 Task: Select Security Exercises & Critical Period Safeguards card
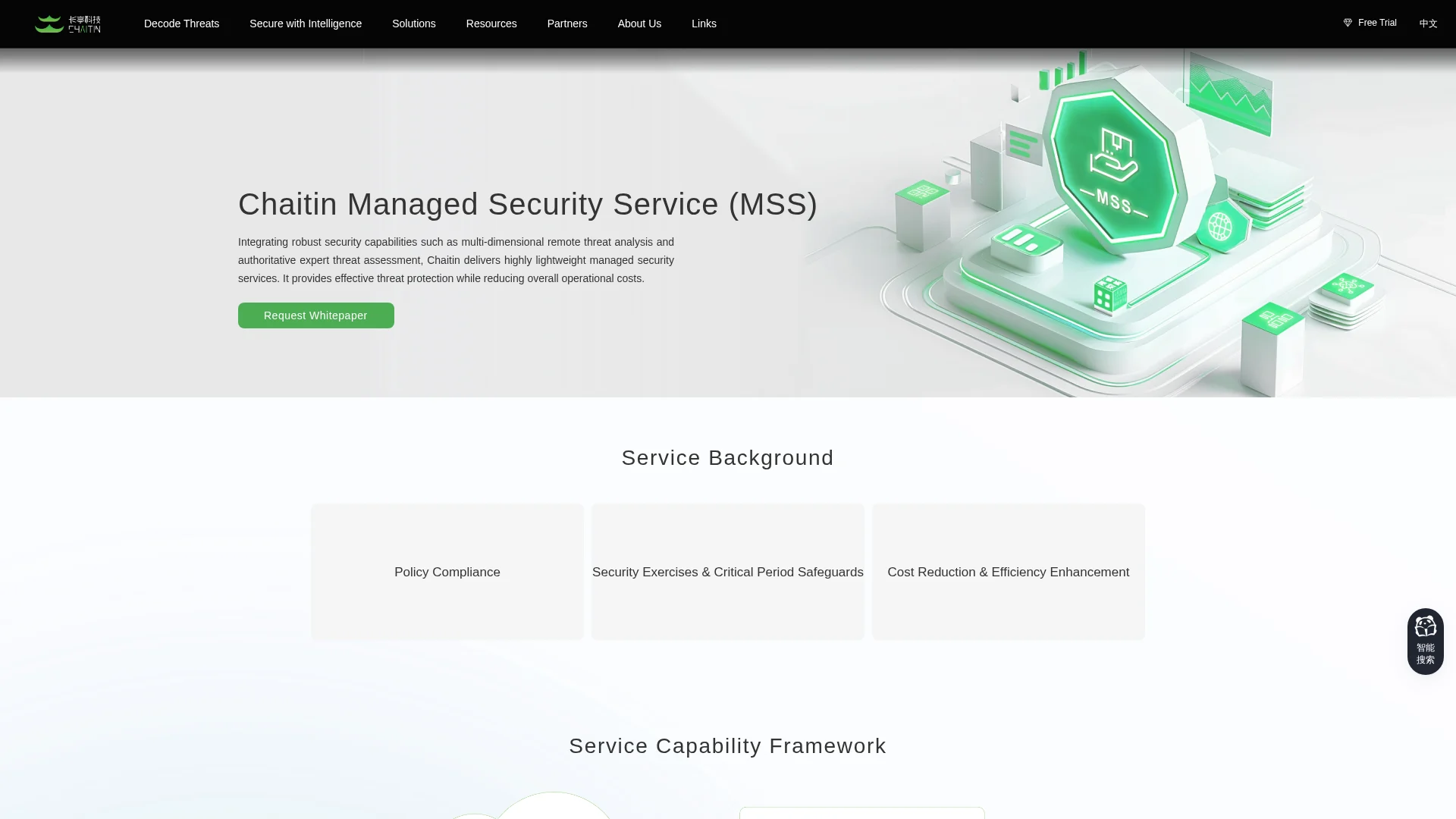(x=728, y=572)
